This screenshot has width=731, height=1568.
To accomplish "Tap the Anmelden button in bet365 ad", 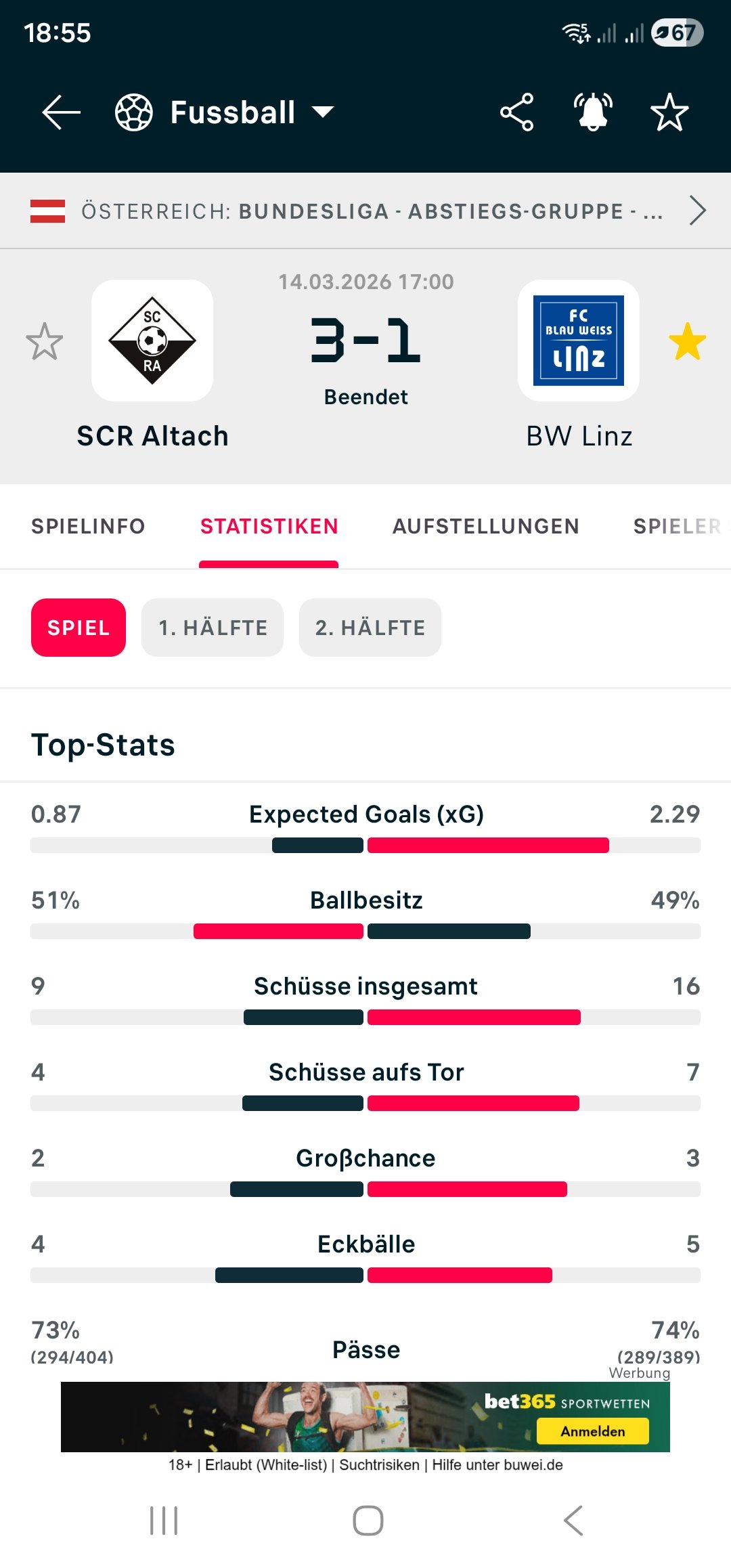I will point(592,1431).
